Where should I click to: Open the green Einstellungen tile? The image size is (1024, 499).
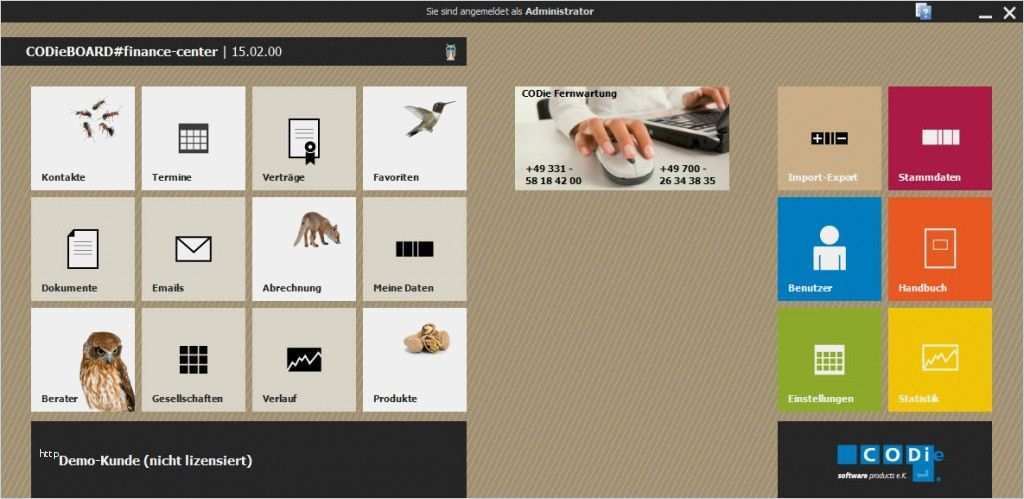click(x=829, y=360)
